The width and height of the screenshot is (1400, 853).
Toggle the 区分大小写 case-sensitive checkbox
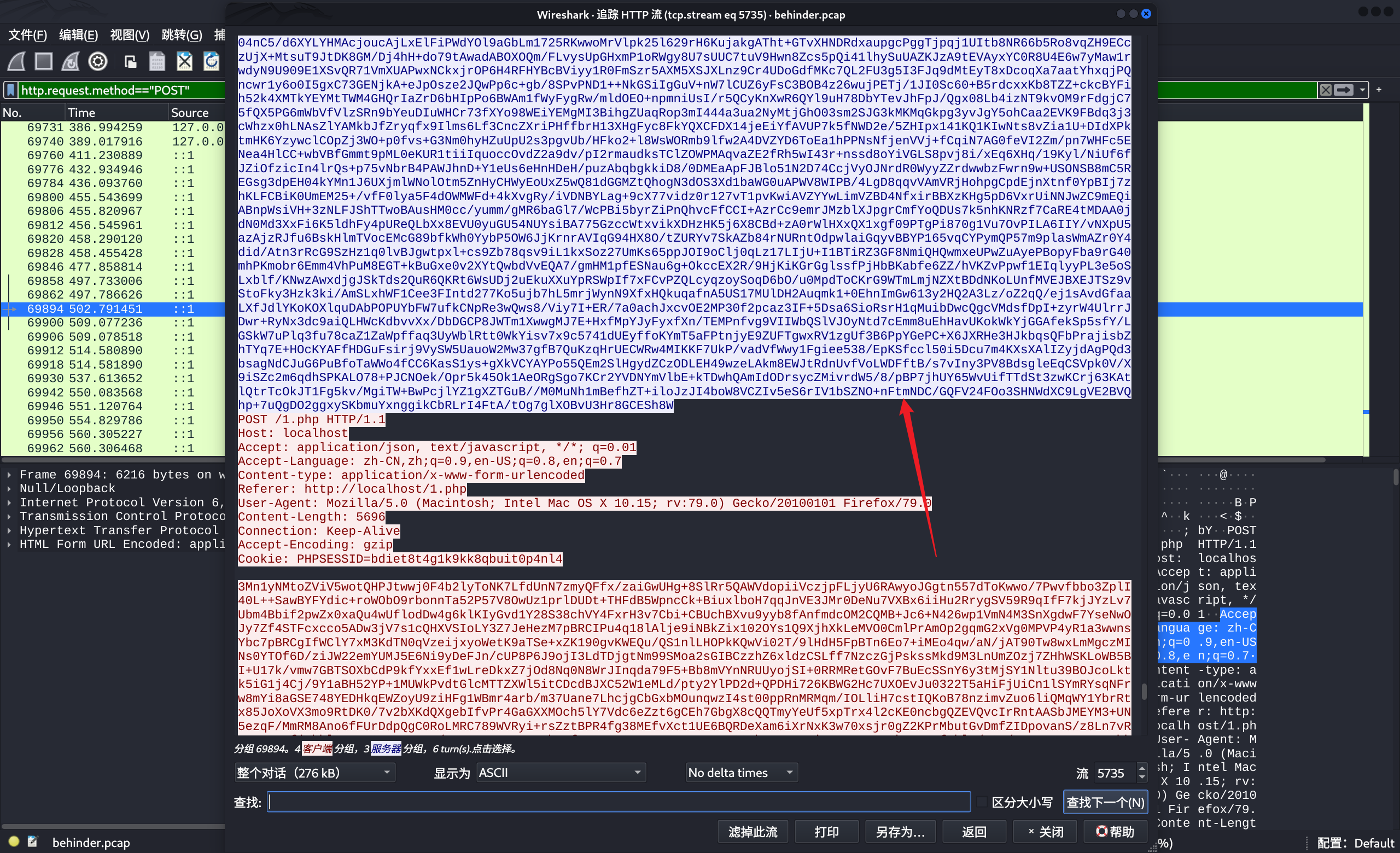(982, 802)
